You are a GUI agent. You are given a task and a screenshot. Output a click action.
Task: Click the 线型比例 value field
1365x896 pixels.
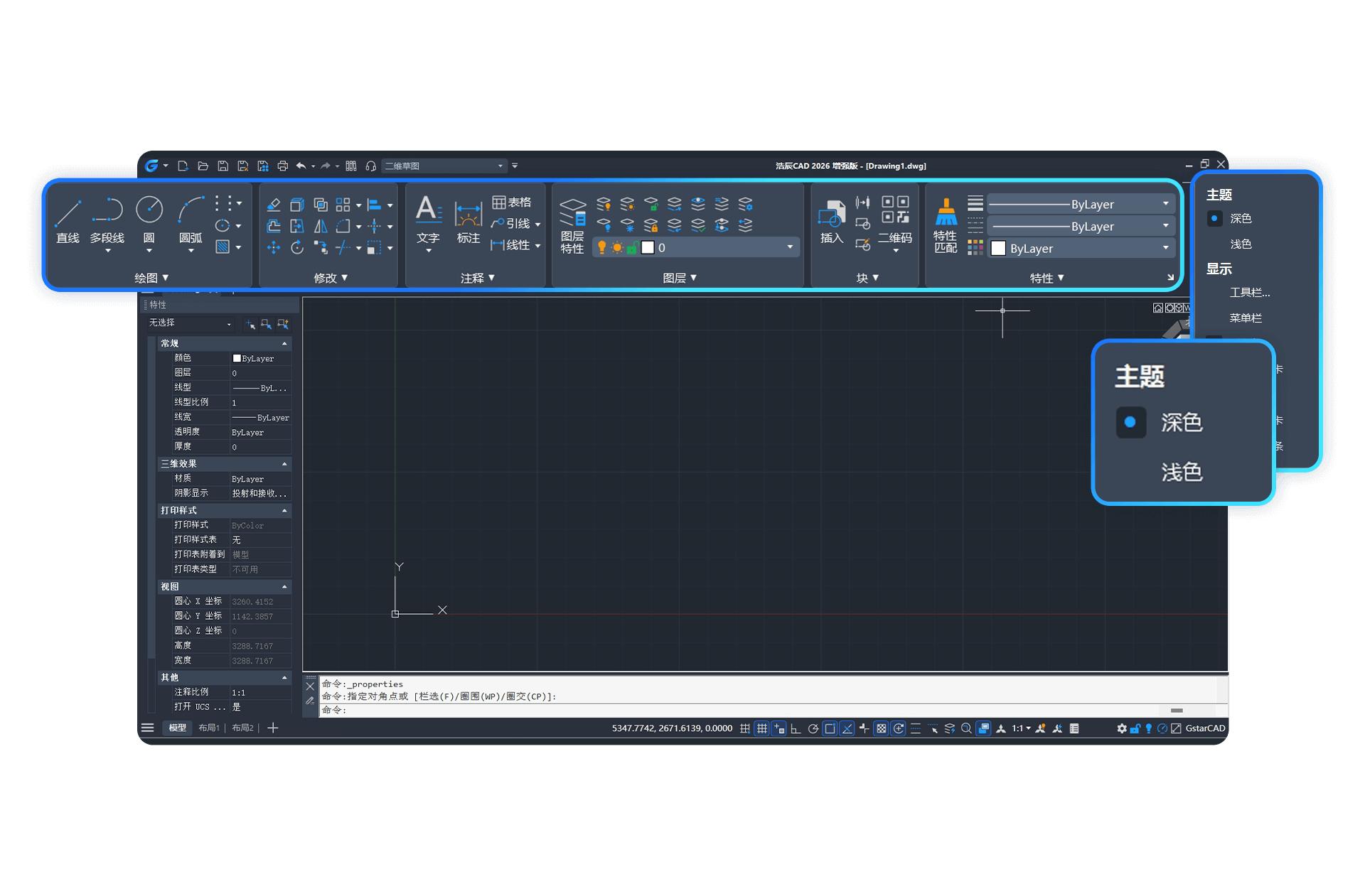260,403
